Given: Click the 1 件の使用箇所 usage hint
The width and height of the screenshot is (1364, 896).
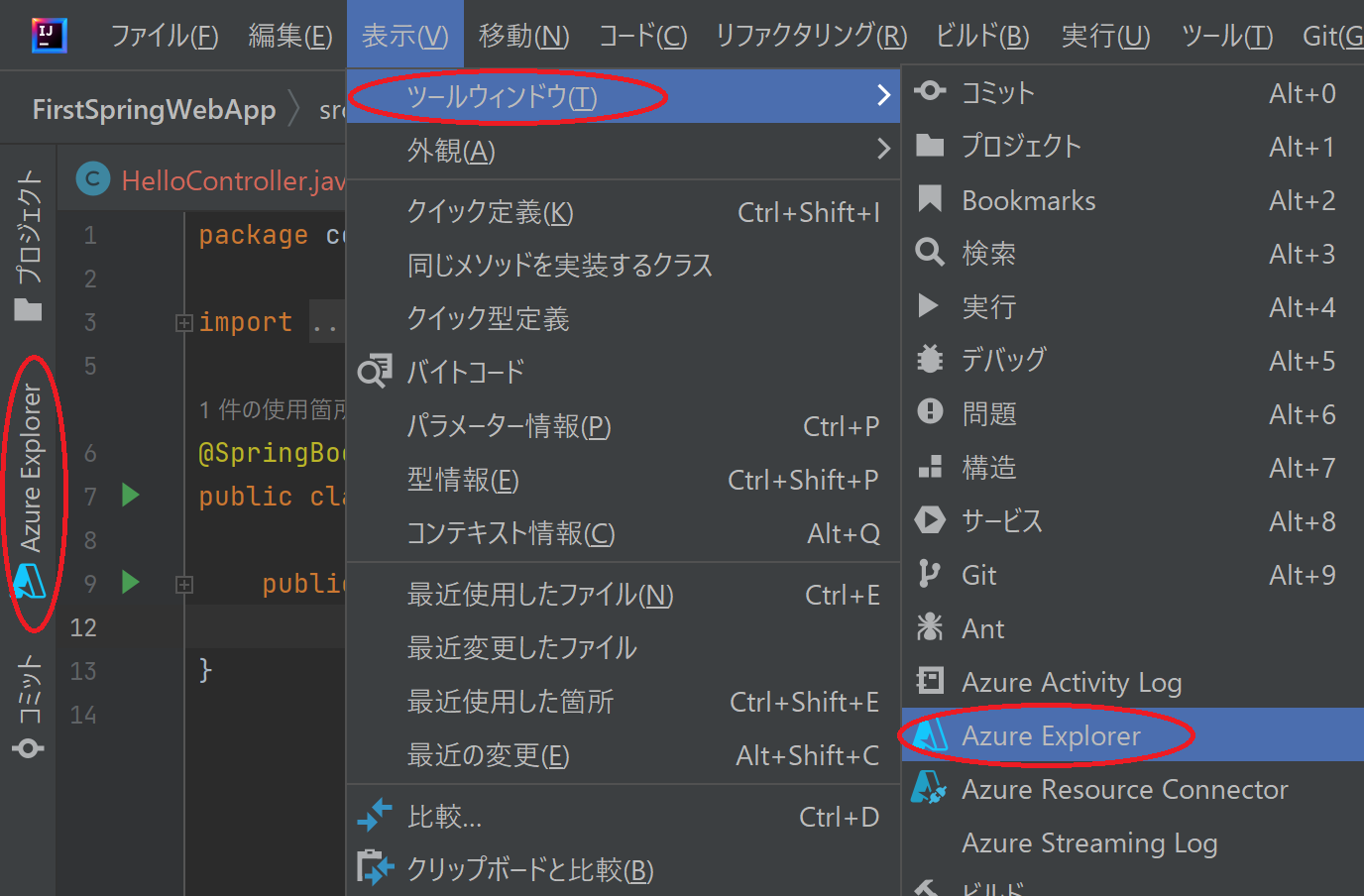Looking at the screenshot, I should [x=273, y=409].
